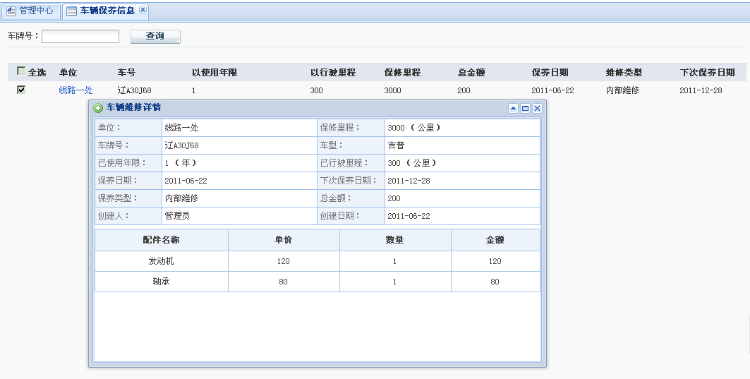Screen dimensions: 750x379
Task: Maximize the 车辆维修详情 dialog
Action: (x=525, y=109)
